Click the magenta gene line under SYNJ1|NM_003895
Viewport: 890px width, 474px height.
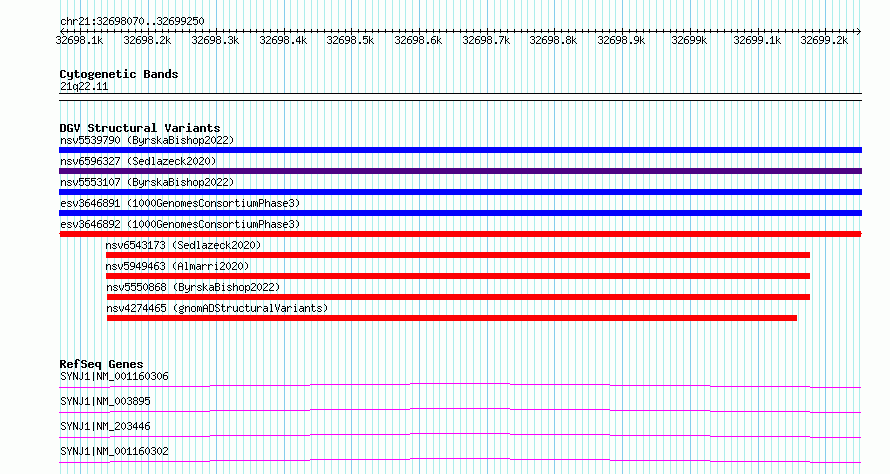(x=460, y=411)
